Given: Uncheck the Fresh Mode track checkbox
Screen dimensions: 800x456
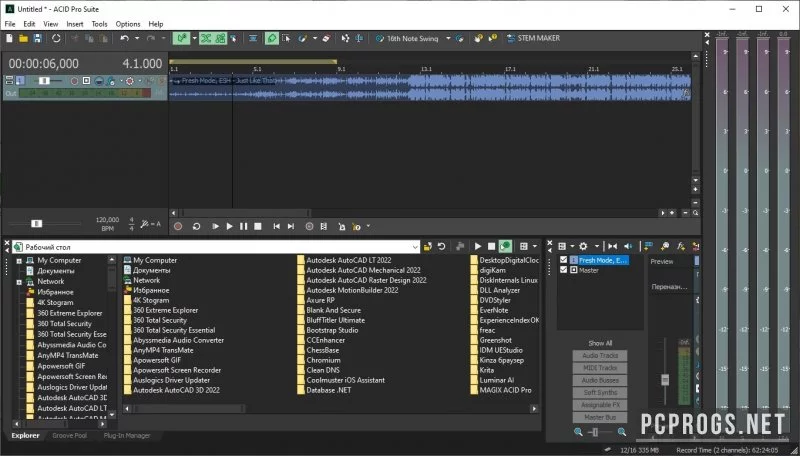Looking at the screenshot, I should (x=564, y=260).
